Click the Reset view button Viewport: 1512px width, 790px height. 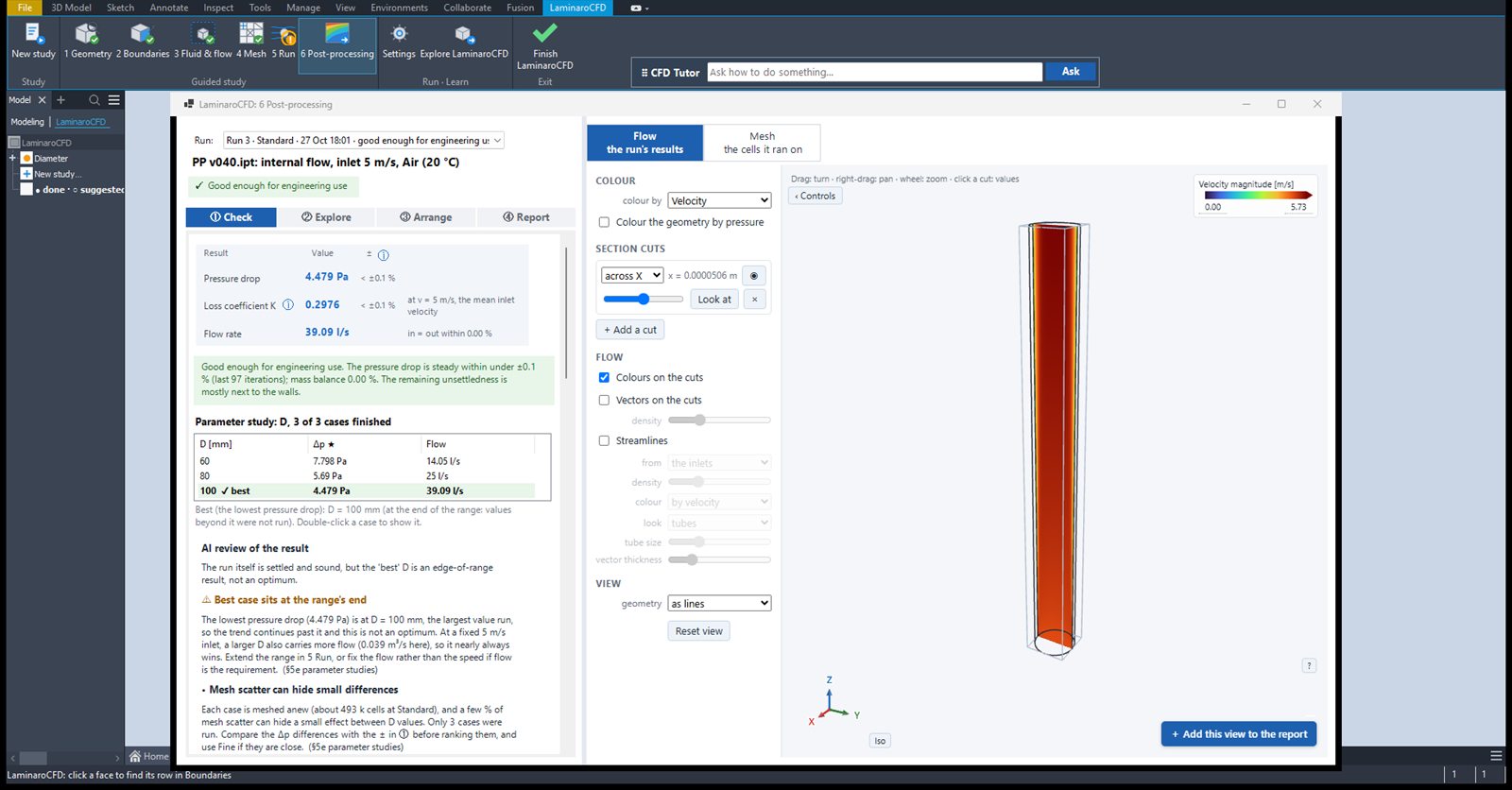tap(699, 631)
